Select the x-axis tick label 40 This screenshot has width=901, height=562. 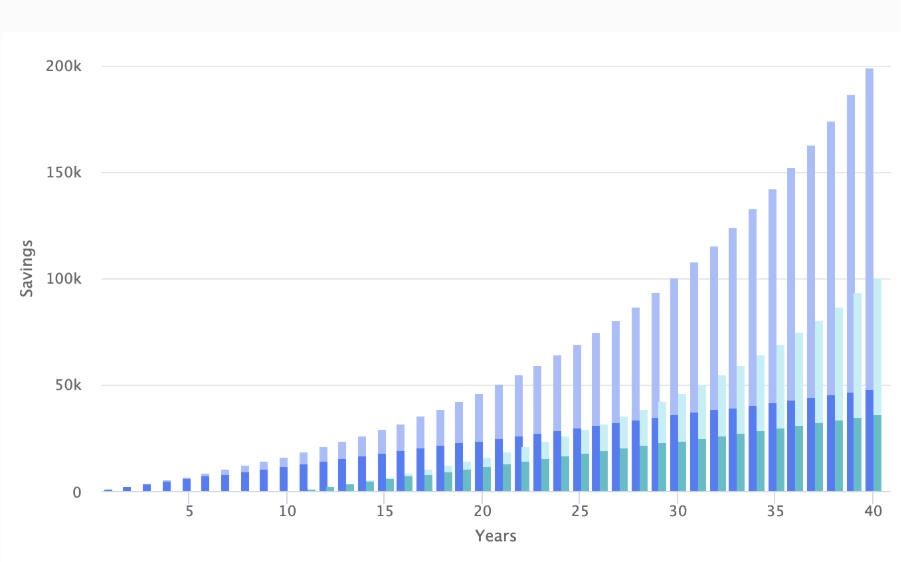pos(871,511)
